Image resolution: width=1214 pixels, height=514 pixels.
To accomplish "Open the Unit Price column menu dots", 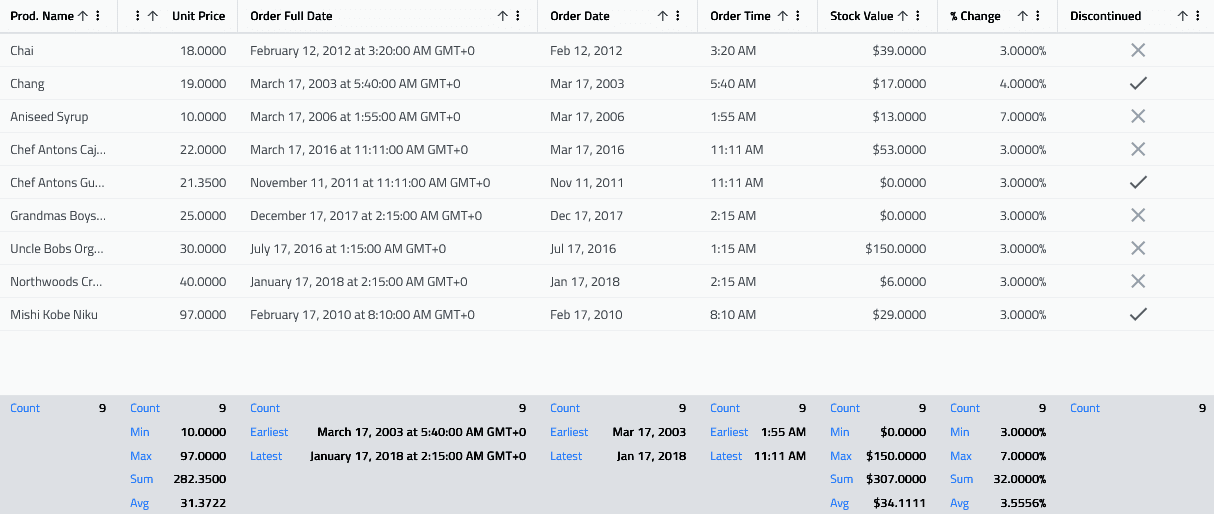I will point(137,16).
